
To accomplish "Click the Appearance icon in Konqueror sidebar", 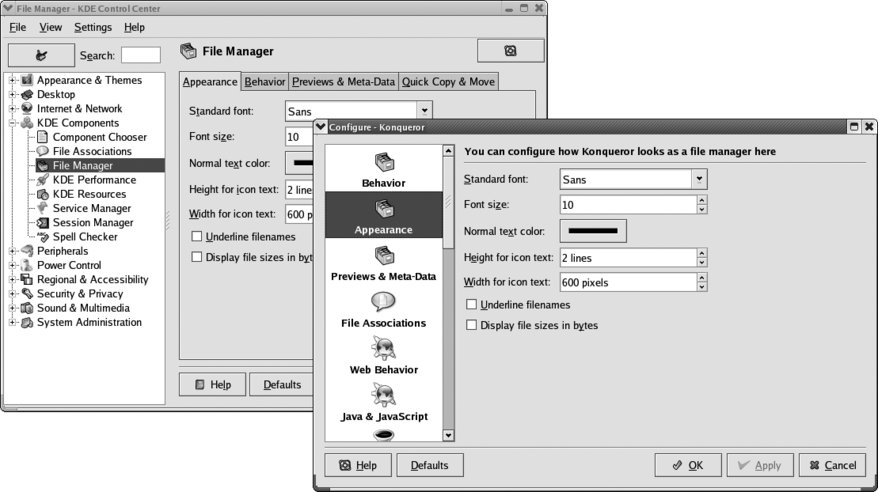I will 383,210.
